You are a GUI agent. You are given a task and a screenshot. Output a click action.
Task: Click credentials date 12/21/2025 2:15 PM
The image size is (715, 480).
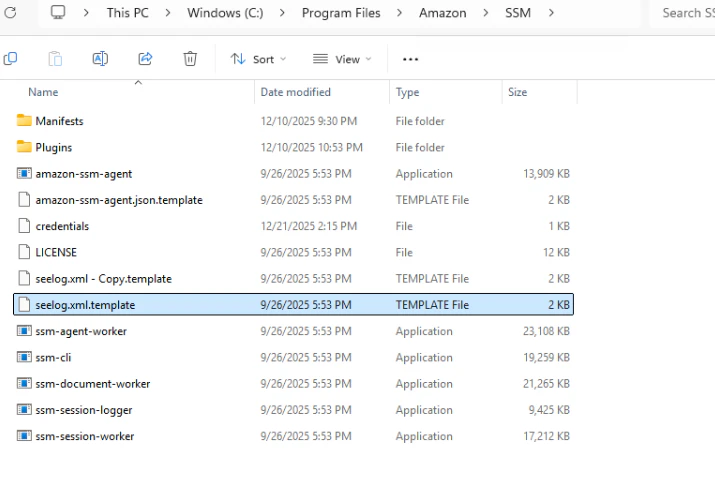coord(309,226)
